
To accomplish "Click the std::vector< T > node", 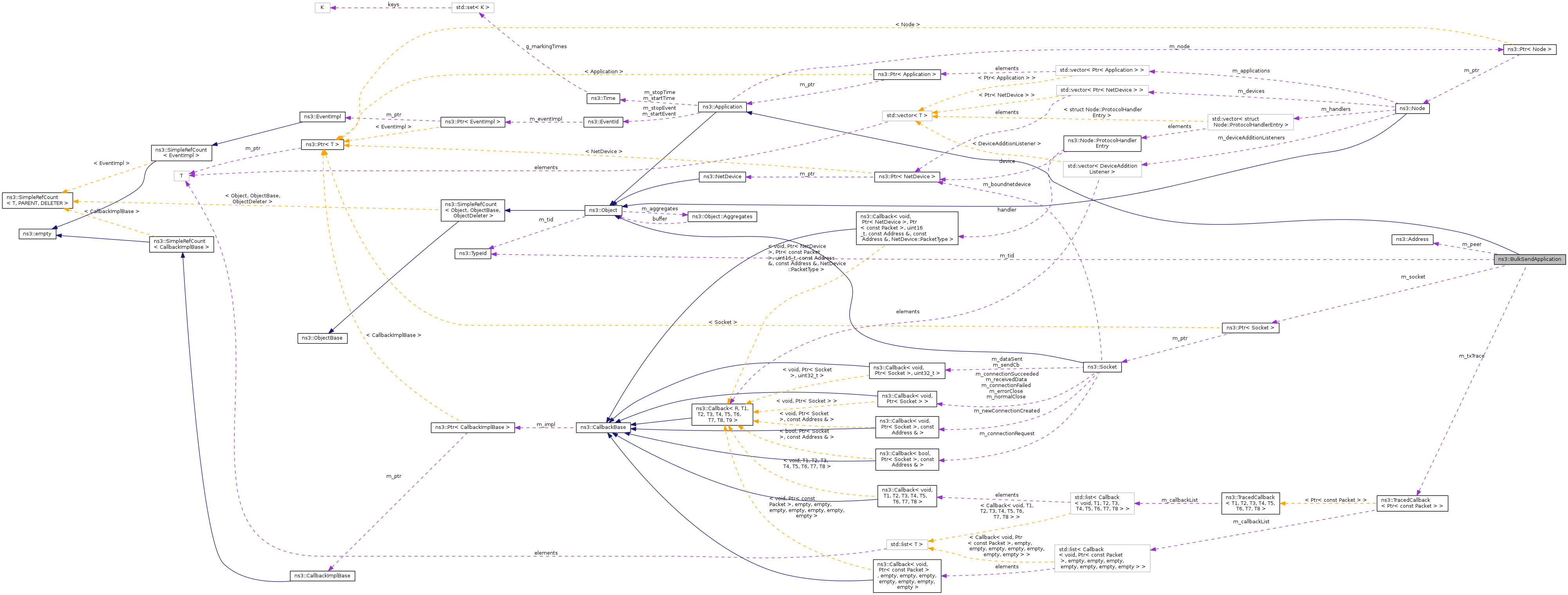I will [907, 115].
